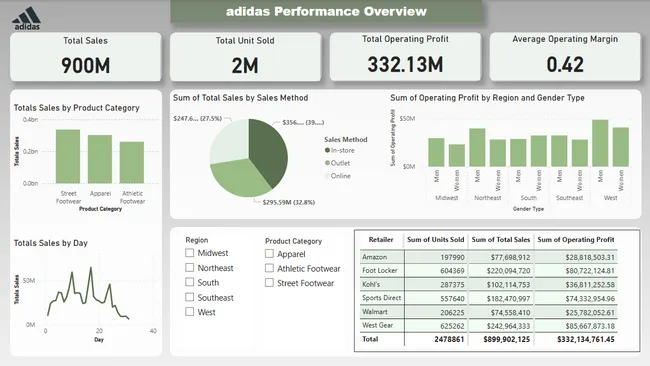Click the In-store legend color dot
The width and height of the screenshot is (650, 366).
point(327,150)
